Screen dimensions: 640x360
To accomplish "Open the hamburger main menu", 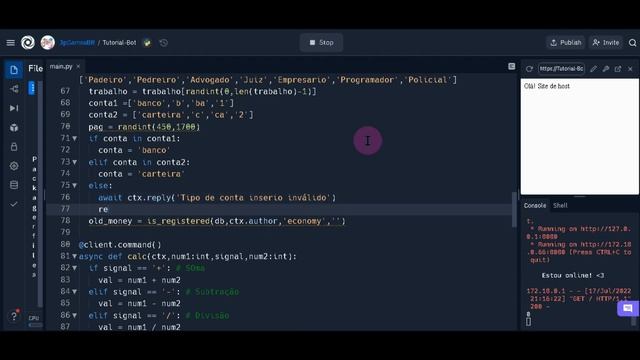I will pyautogui.click(x=10, y=42).
